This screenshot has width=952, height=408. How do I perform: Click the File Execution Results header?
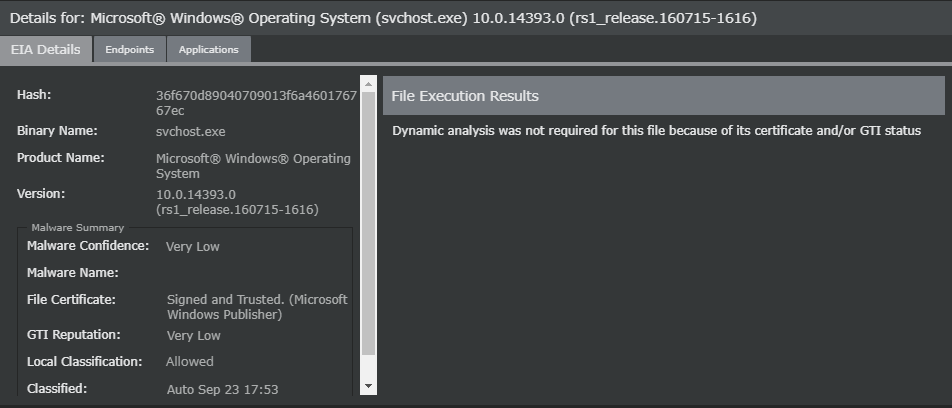(664, 96)
